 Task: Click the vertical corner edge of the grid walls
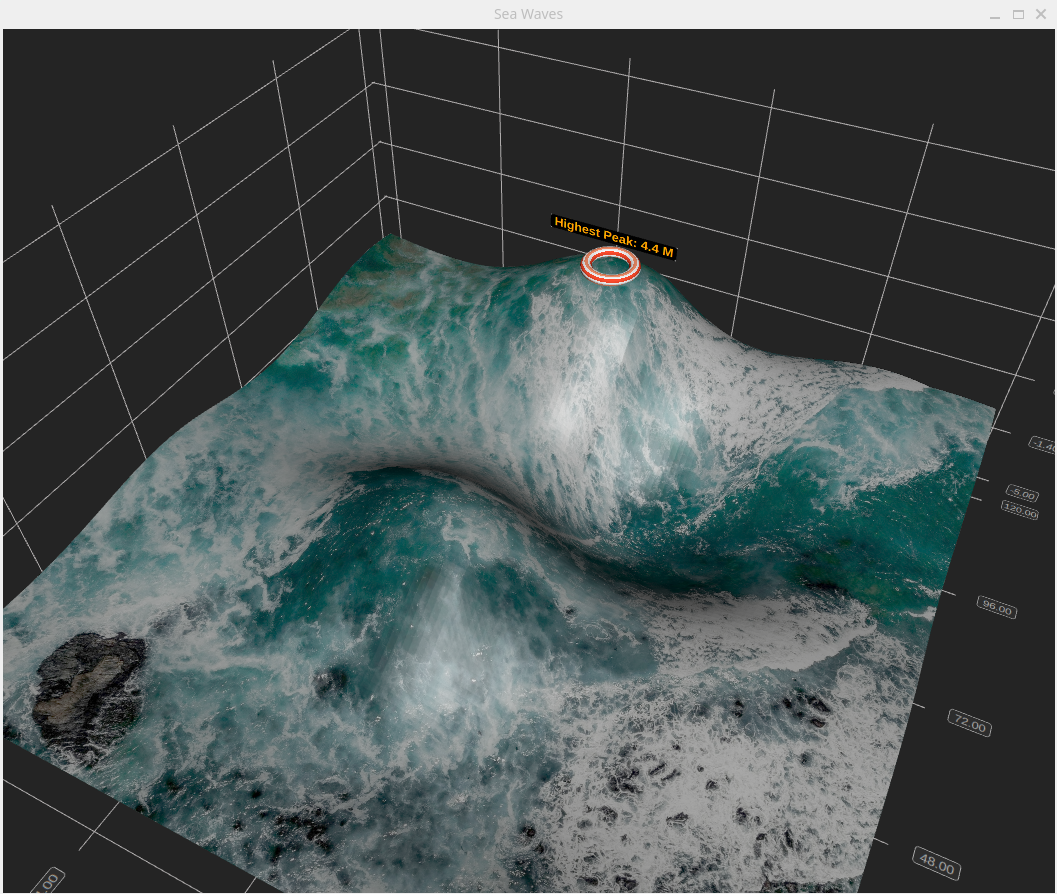coord(380,130)
